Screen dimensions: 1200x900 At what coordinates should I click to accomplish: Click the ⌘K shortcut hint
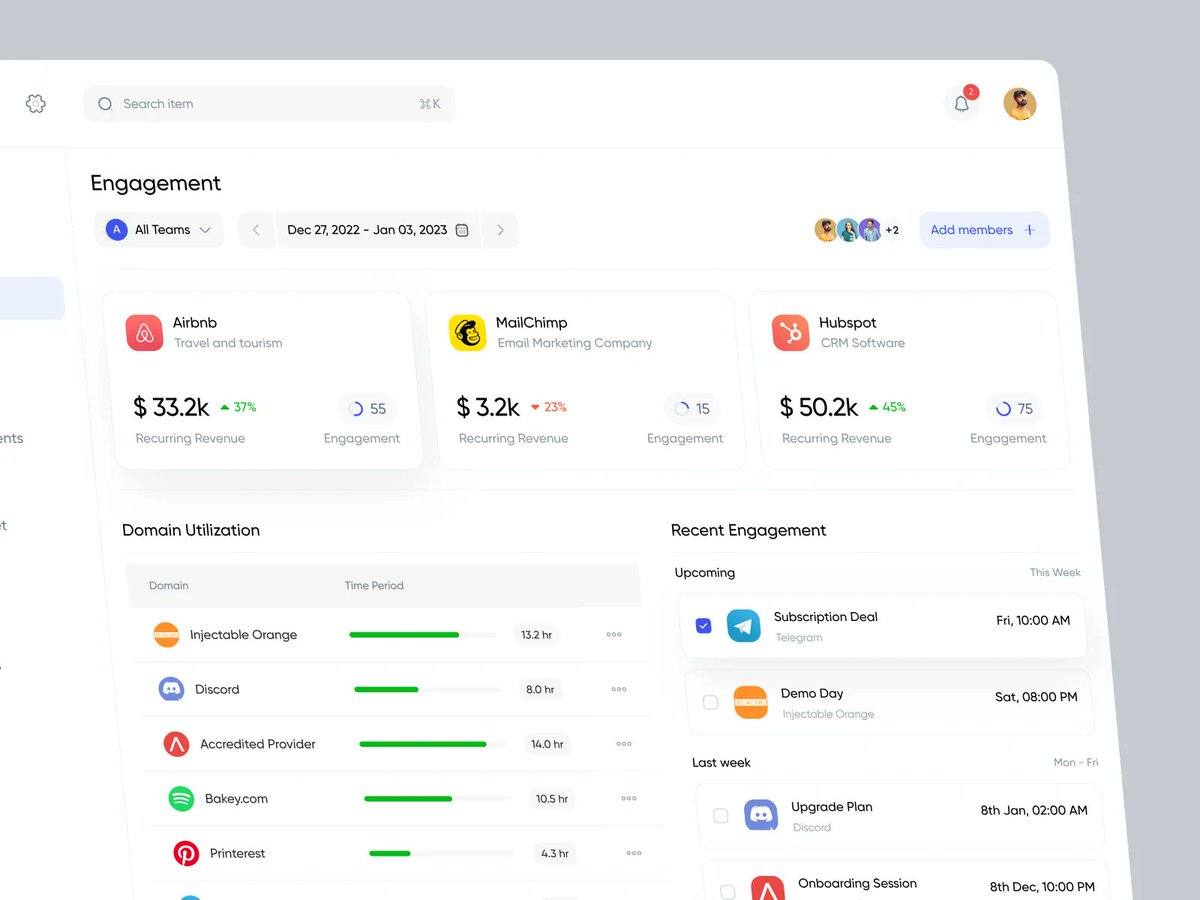[430, 104]
